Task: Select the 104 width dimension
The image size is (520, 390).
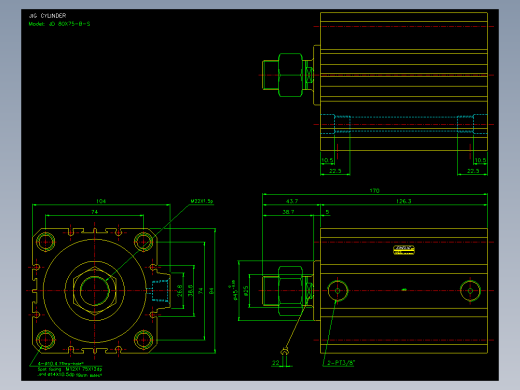Action: tap(101, 201)
